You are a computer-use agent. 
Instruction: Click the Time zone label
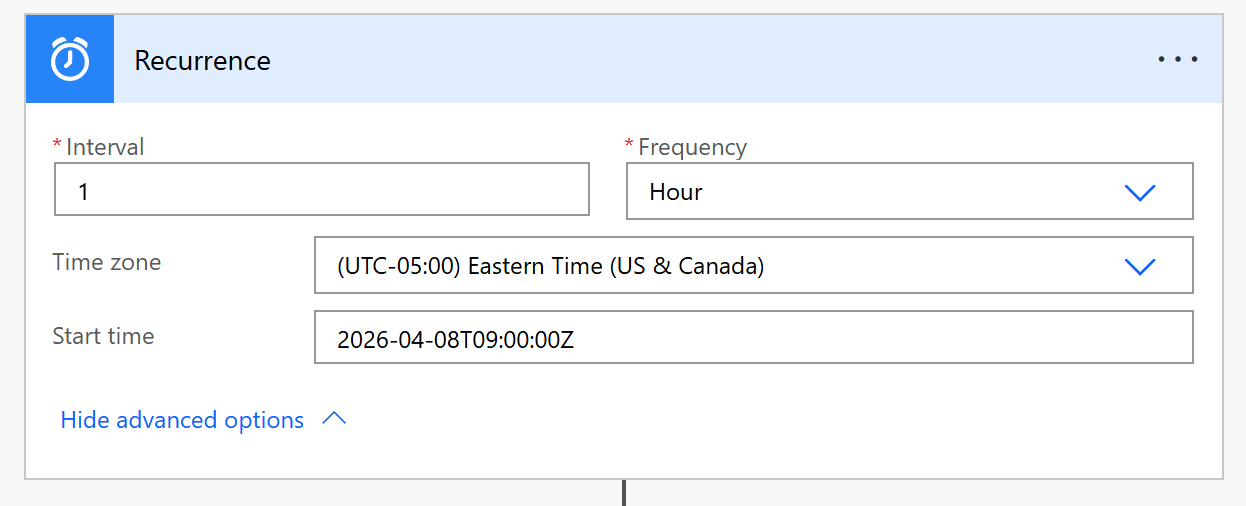[x=106, y=262]
